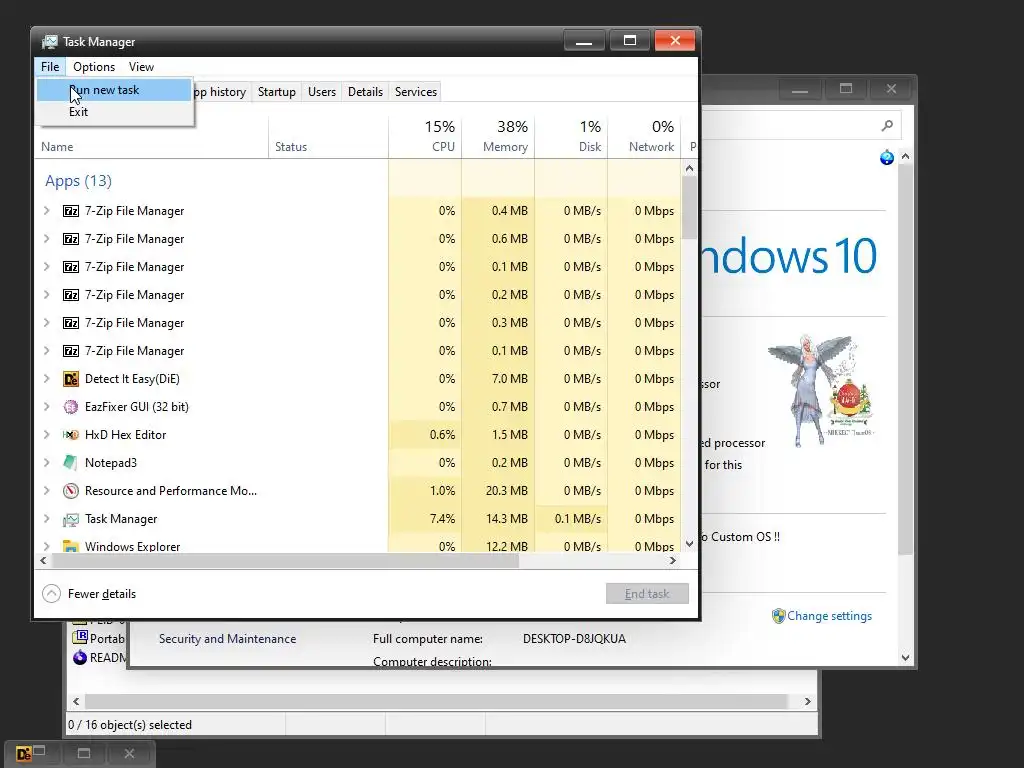The height and width of the screenshot is (768, 1024).
Task: Click Task Manager horizontal scrollbar right arrow
Action: pos(673,560)
